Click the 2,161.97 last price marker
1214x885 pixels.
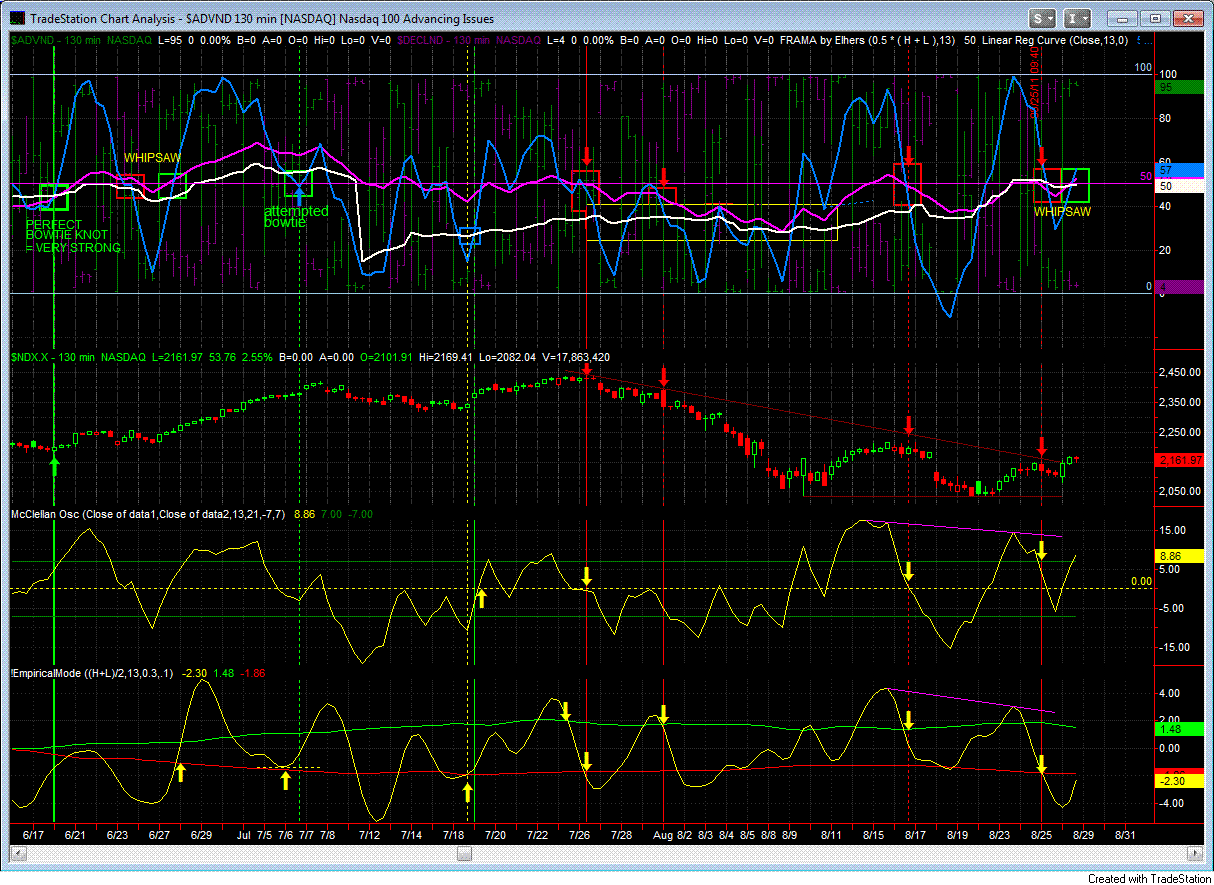(x=1178, y=460)
